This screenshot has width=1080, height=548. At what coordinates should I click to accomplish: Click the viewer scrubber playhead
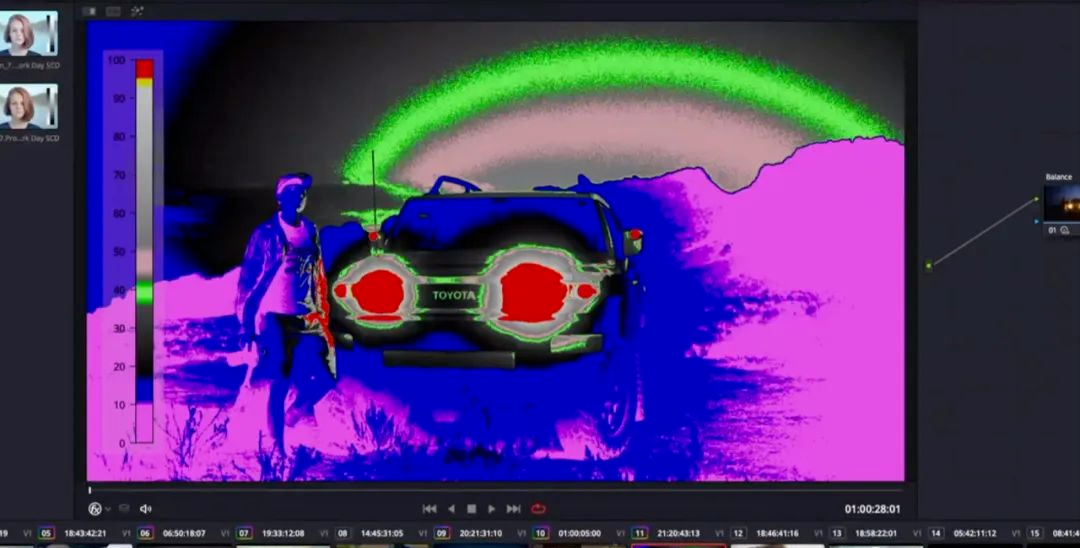pos(90,490)
